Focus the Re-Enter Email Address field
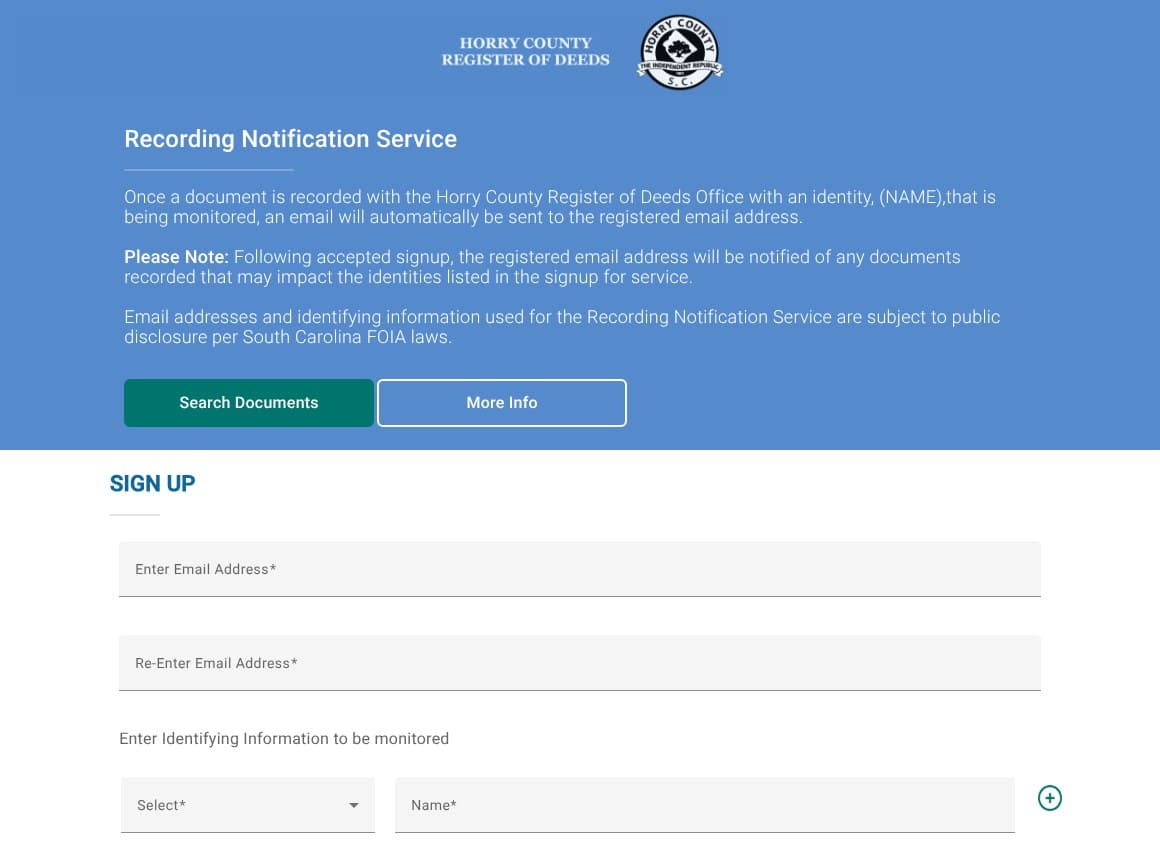Screen dimensions: 1160x860 [x=579, y=662]
